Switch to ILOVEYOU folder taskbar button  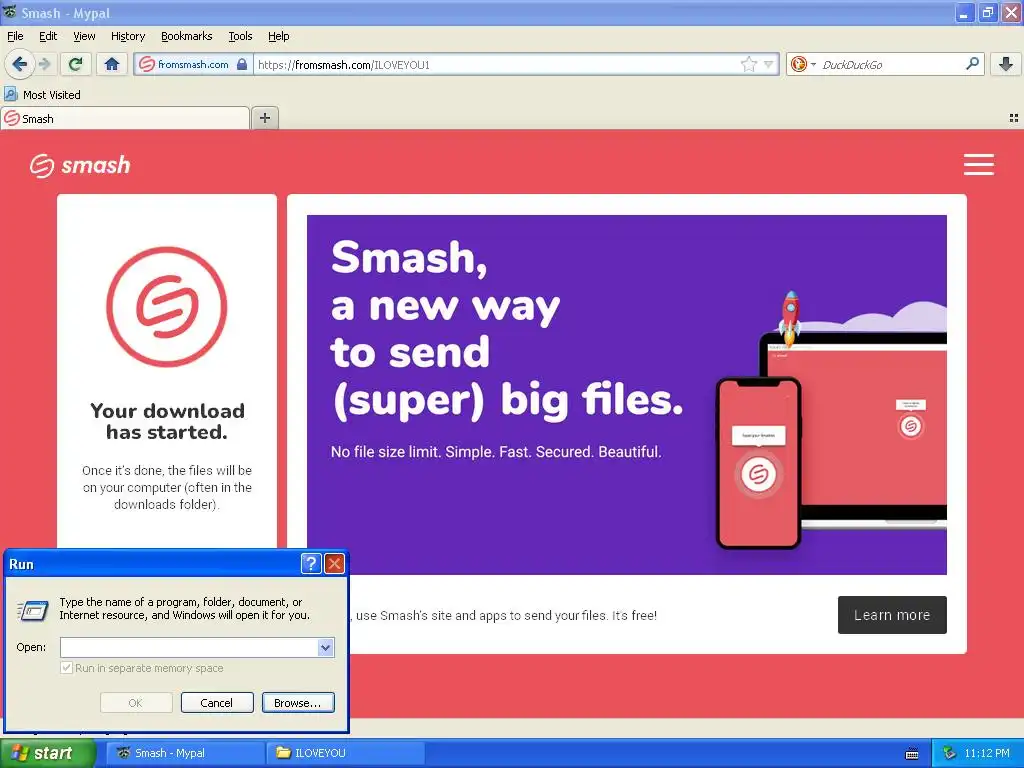pos(345,753)
